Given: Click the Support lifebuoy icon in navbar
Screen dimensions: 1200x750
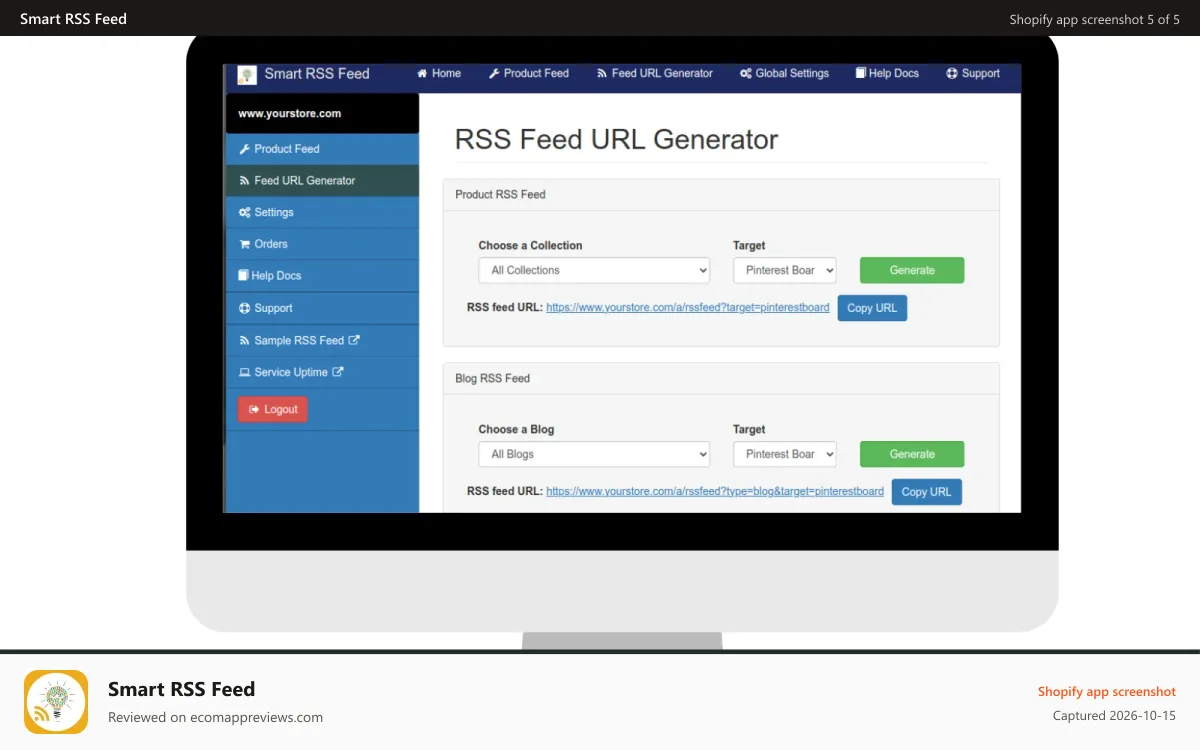Looking at the screenshot, I should tap(952, 74).
